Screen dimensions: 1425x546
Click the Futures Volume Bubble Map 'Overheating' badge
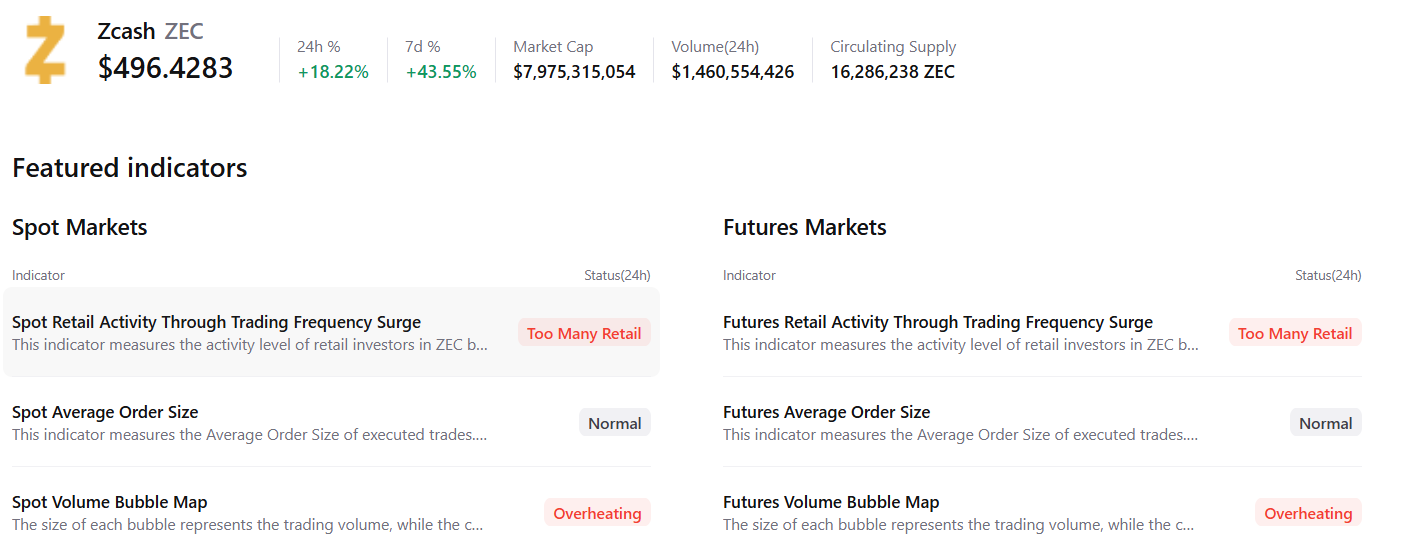(x=1308, y=513)
